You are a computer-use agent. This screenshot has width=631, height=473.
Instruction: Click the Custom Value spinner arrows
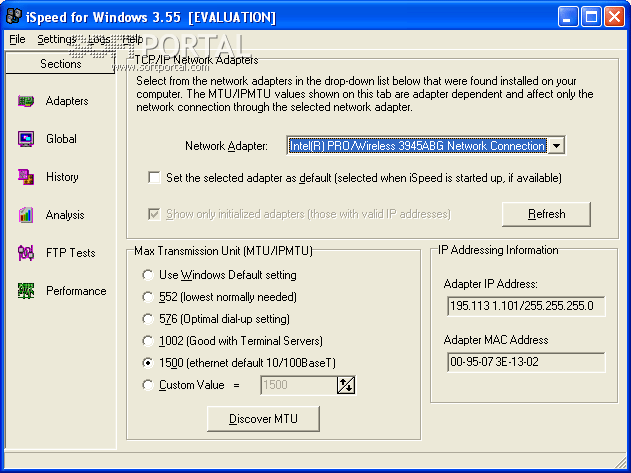click(x=346, y=385)
